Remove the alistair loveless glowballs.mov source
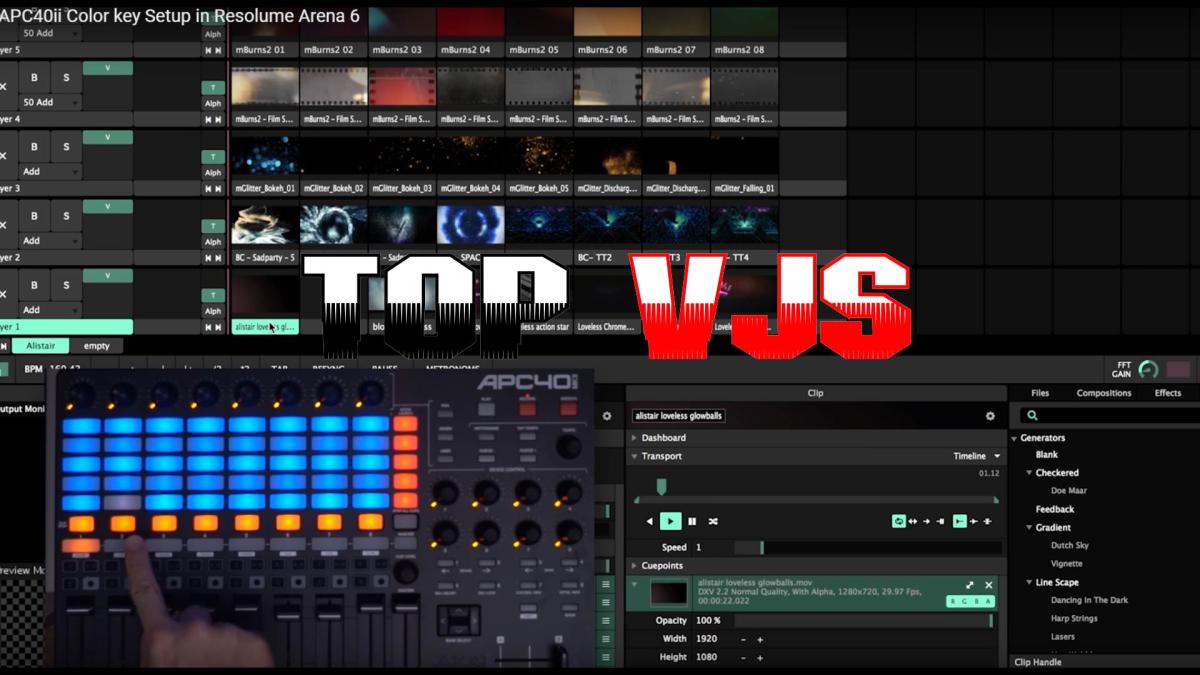 [989, 585]
